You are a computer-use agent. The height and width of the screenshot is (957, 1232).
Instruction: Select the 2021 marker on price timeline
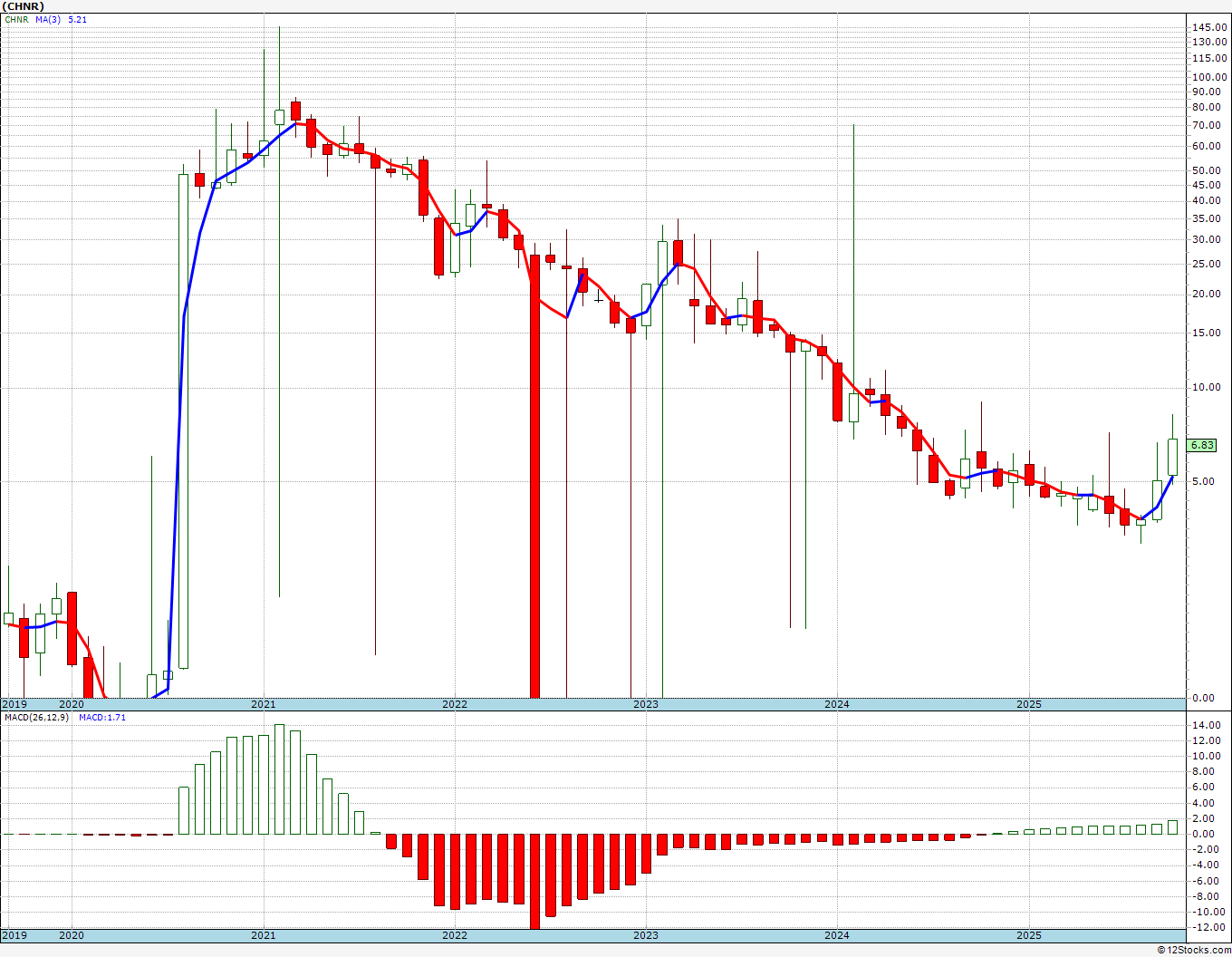[263, 704]
